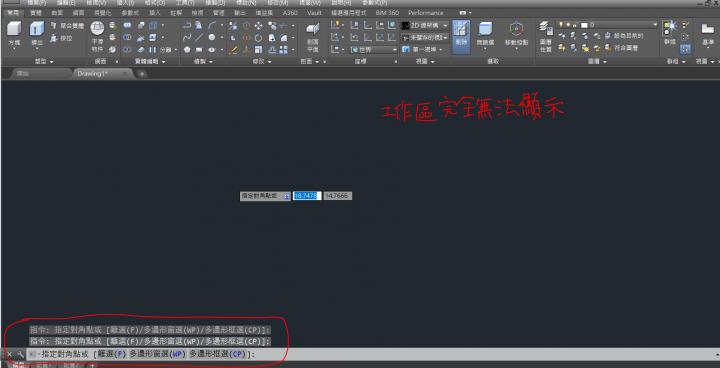Open the Performance ribbon tab

[426, 13]
